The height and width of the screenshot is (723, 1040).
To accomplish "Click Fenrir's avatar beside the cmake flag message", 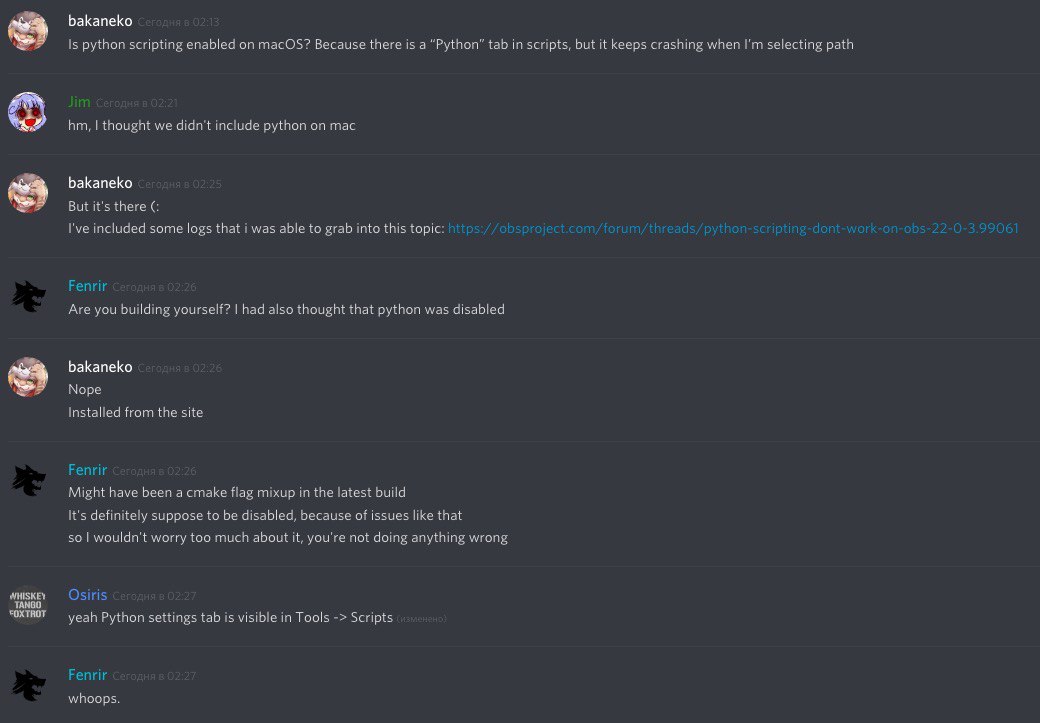I will coord(28,481).
